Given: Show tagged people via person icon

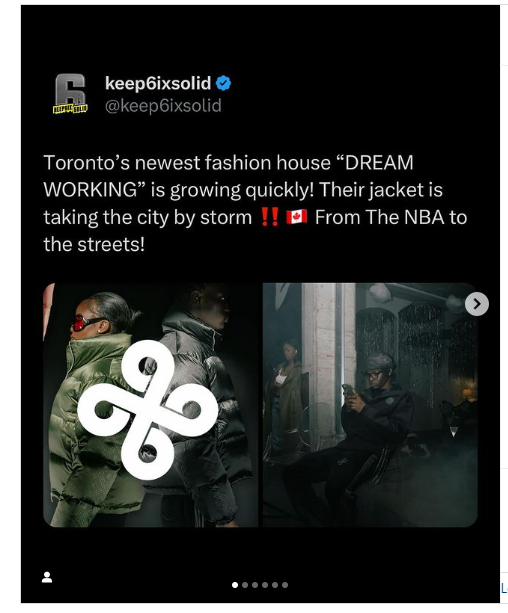Looking at the screenshot, I should pyautogui.click(x=47, y=577).
